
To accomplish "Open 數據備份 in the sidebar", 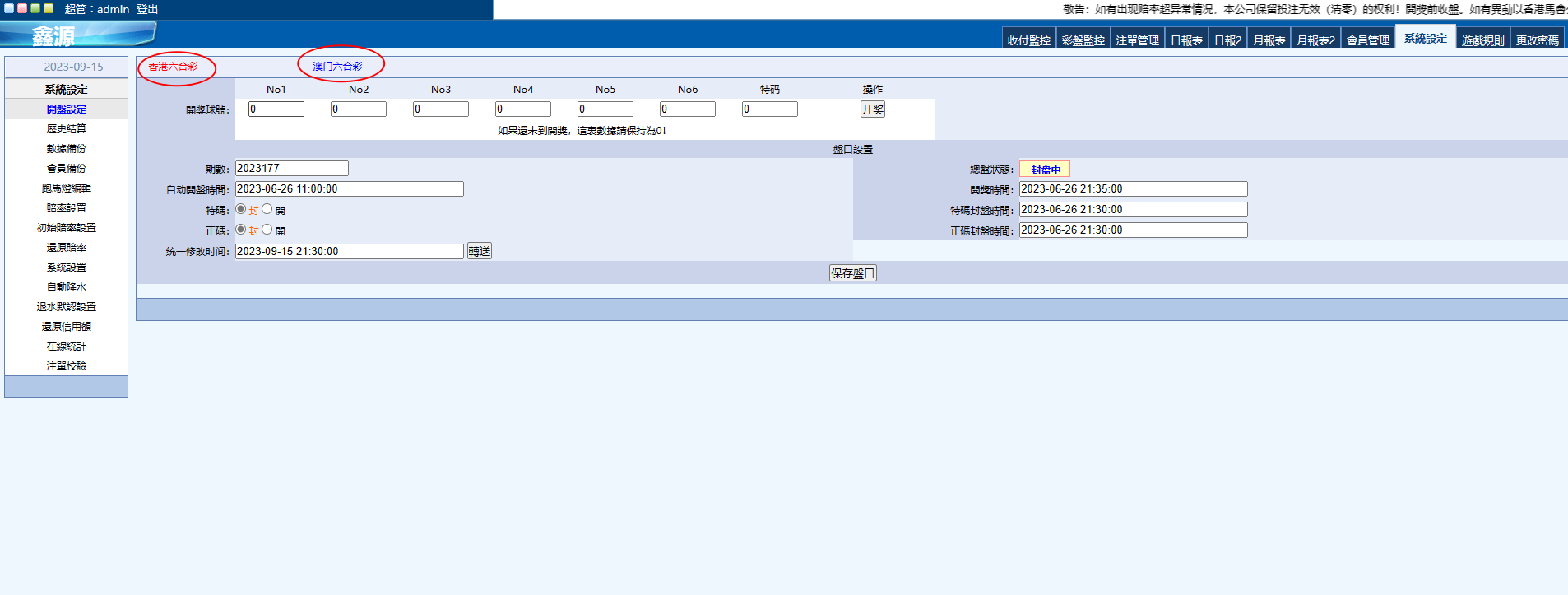I will 66,148.
